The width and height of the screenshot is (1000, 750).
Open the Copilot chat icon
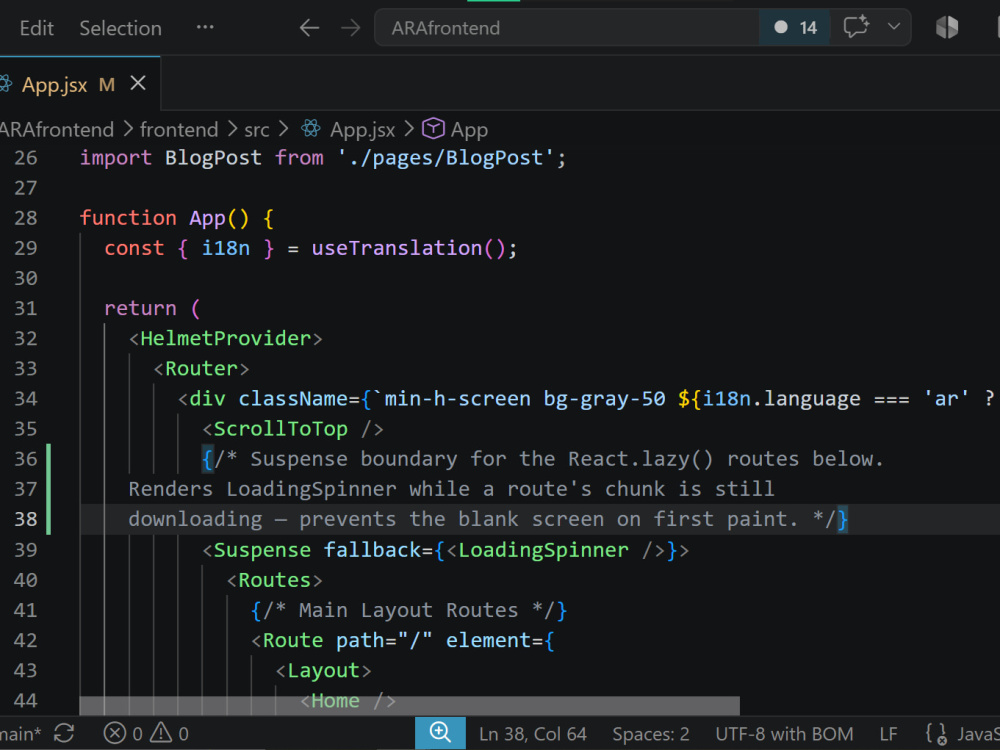pyautogui.click(x=856, y=27)
